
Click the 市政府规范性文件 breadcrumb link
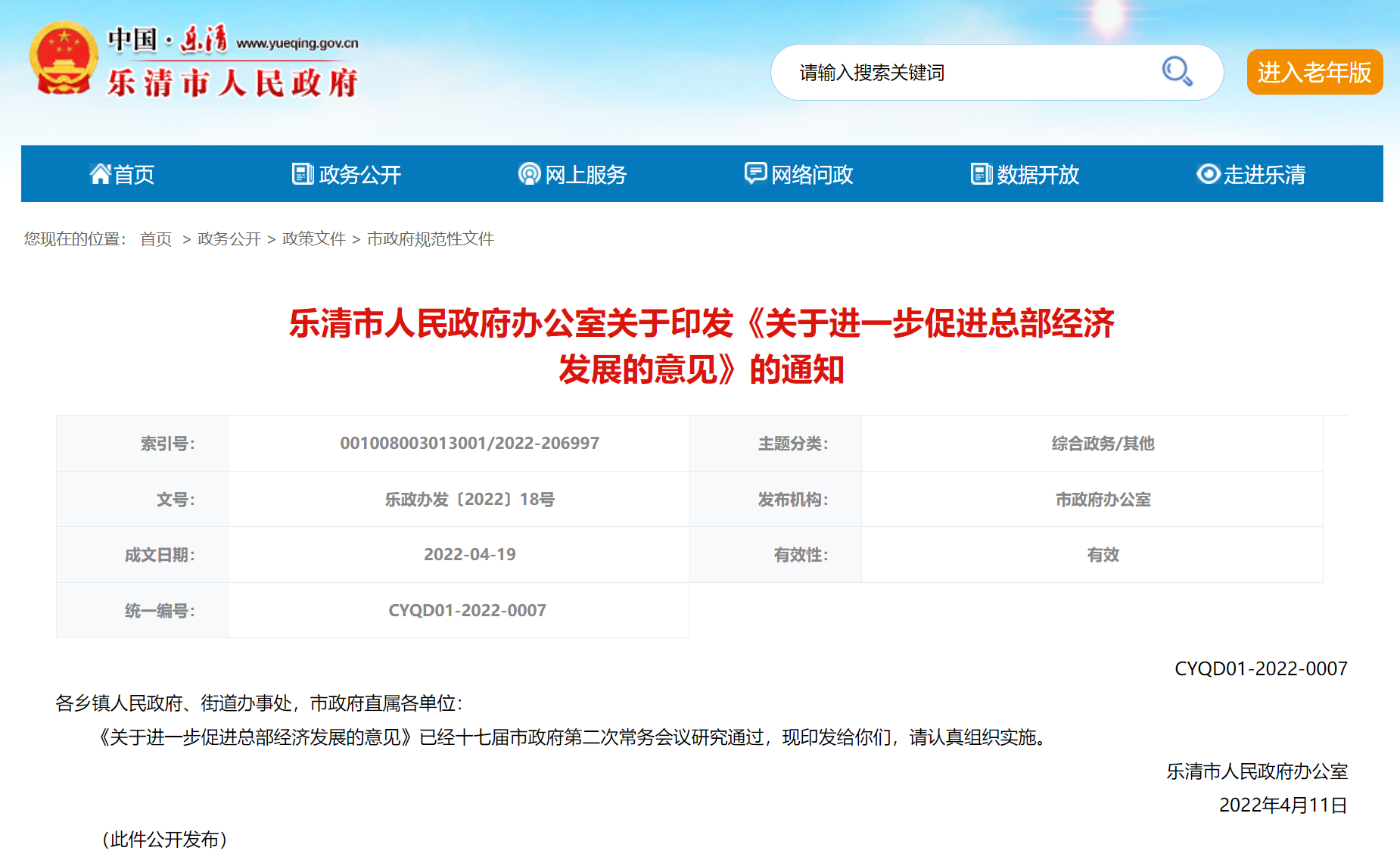[430, 239]
